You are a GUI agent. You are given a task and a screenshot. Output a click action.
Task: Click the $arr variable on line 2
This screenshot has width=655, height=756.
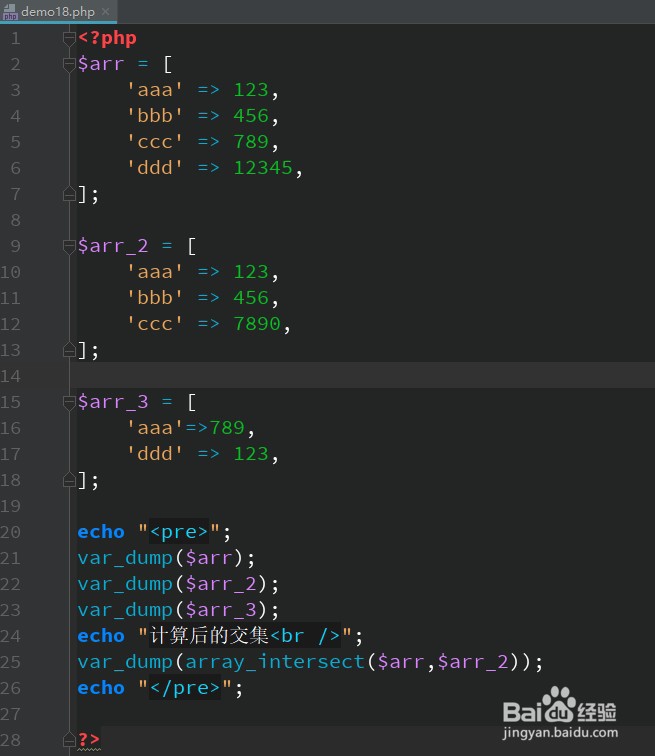point(101,64)
